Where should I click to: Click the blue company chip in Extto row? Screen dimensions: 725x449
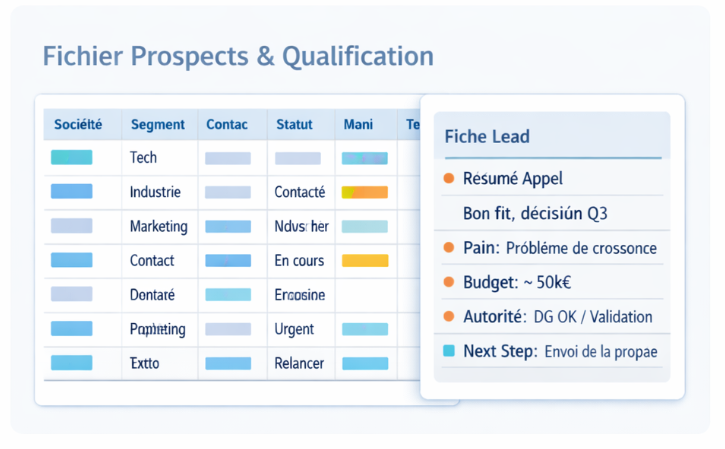(x=71, y=363)
